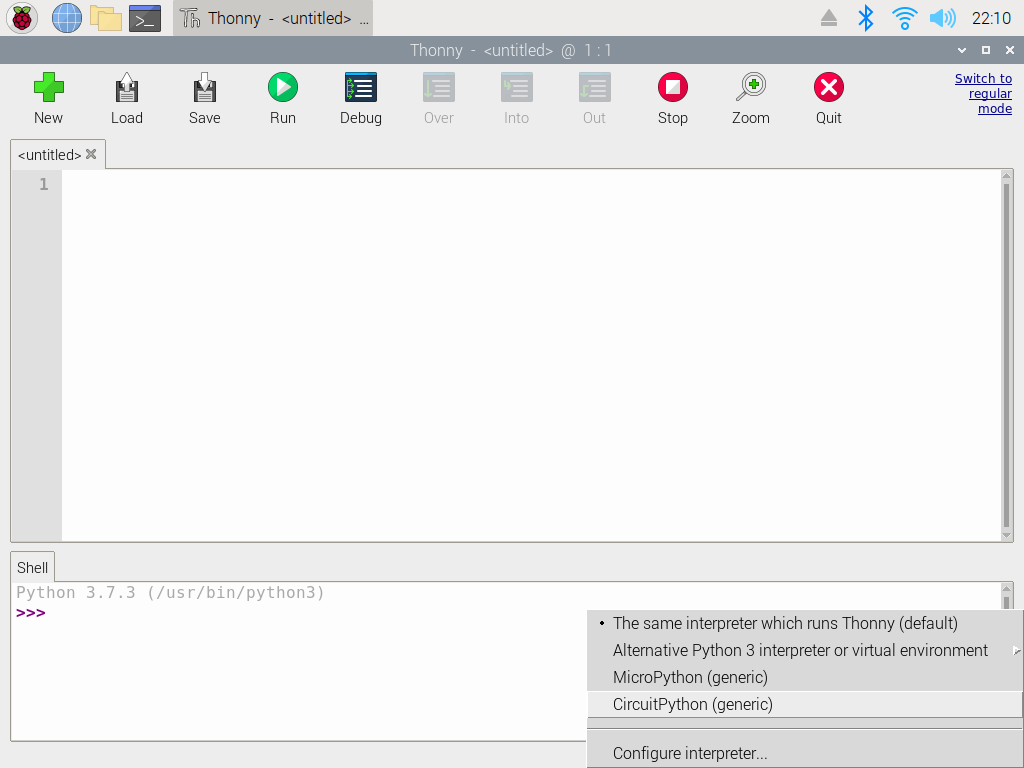Open the file manager folder icon
This screenshot has height=768, width=1024.
pyautogui.click(x=106, y=18)
